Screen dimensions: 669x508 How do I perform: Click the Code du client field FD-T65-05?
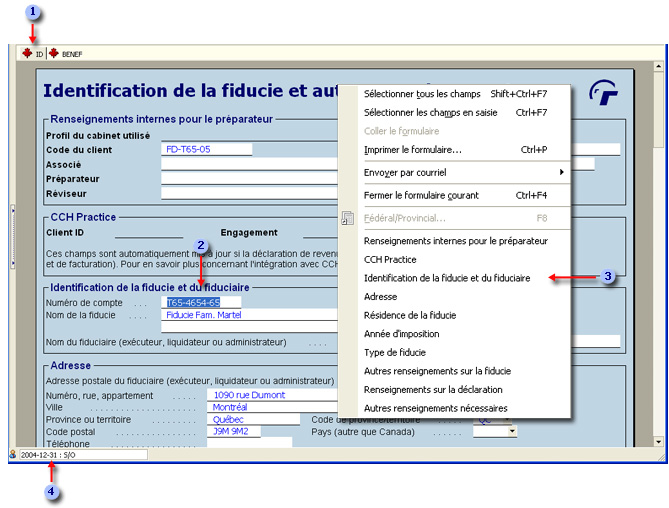click(207, 149)
